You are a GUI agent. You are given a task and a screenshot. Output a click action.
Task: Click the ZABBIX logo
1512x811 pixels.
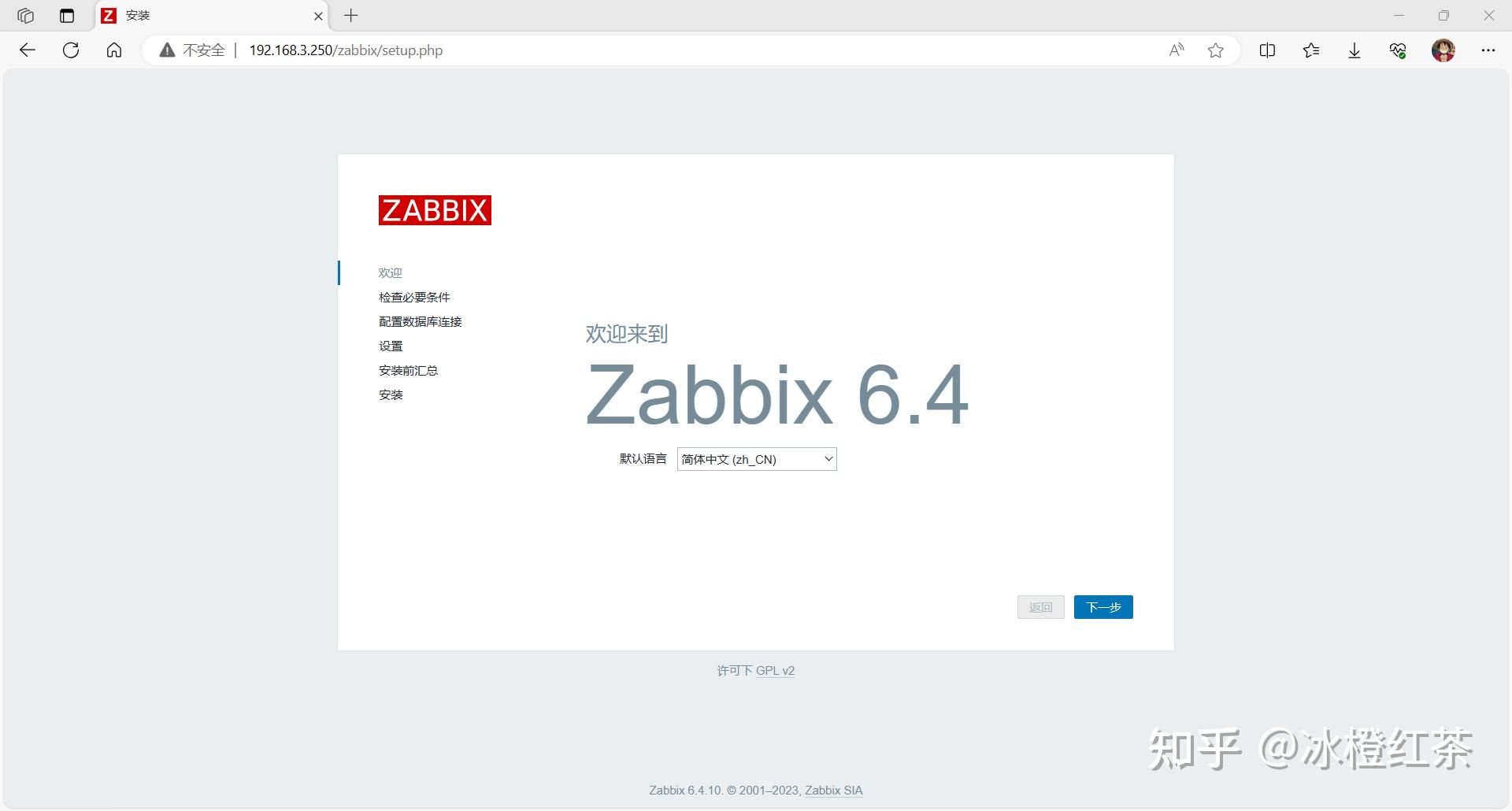tap(435, 210)
